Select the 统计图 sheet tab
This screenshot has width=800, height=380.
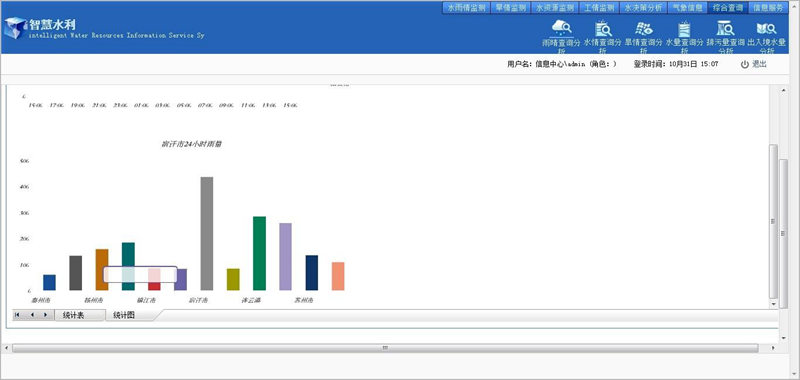124,315
